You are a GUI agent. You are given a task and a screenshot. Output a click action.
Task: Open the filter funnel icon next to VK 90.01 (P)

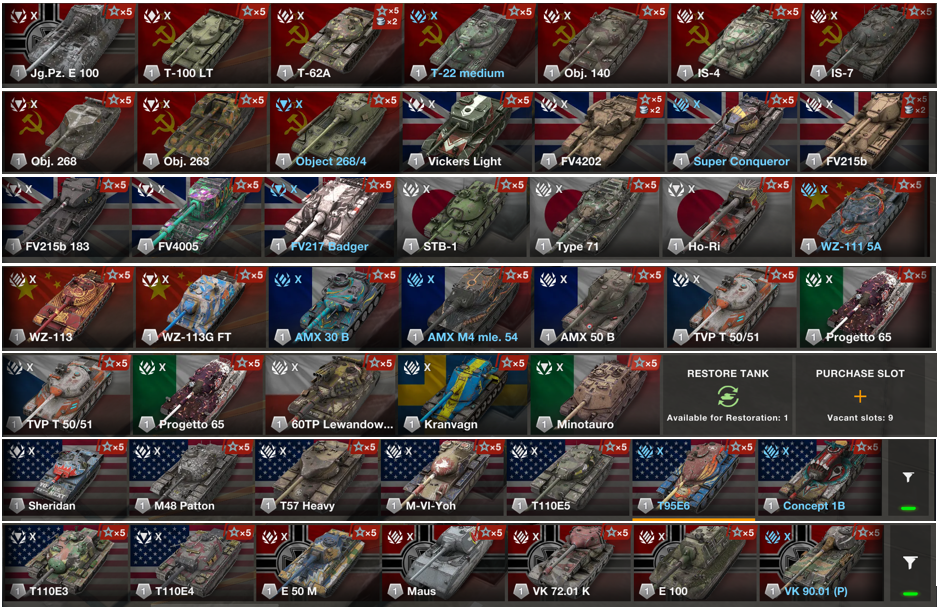(x=910, y=562)
